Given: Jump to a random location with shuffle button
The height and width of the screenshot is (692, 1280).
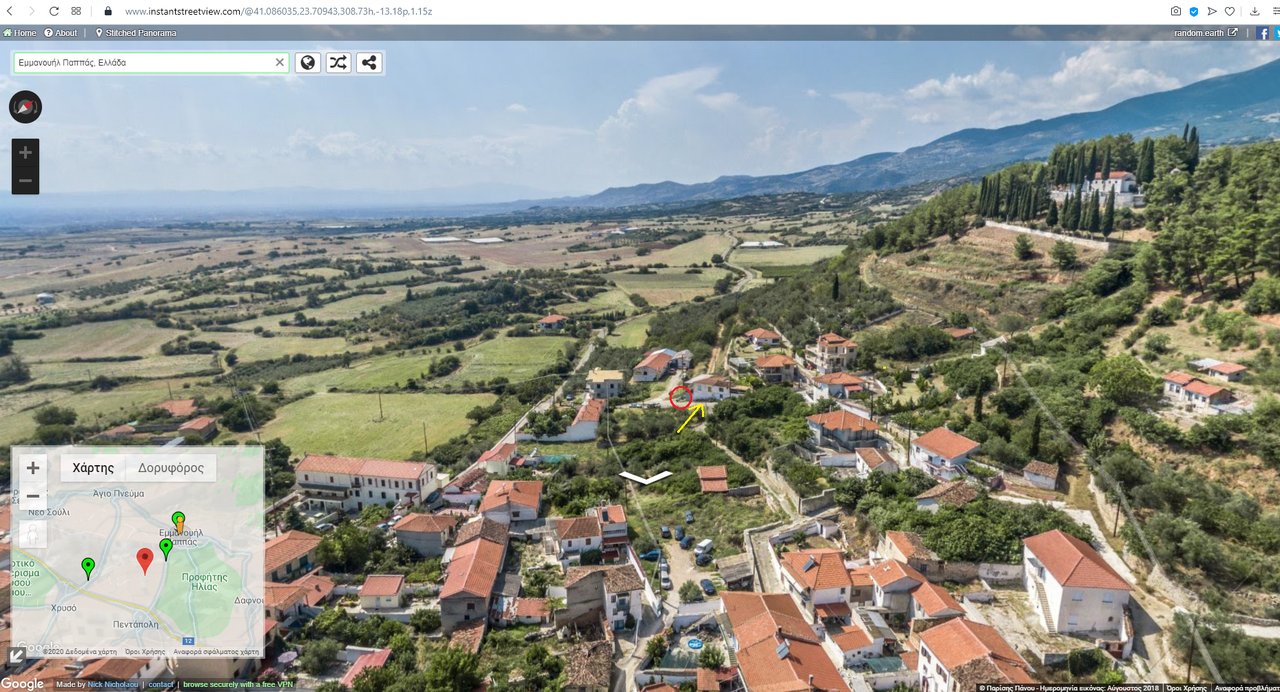Looking at the screenshot, I should pyautogui.click(x=338, y=62).
